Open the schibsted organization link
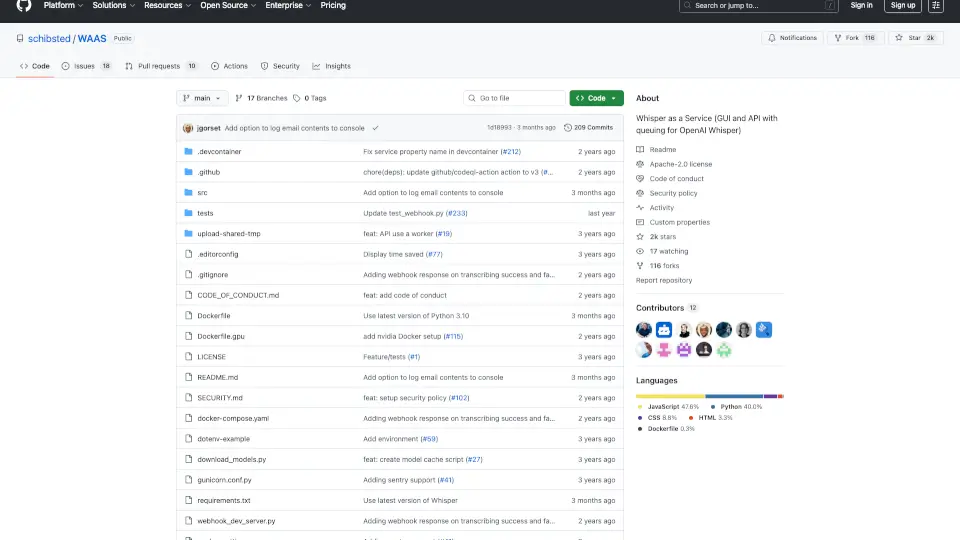Viewport: 960px width, 540px height. click(x=49, y=39)
